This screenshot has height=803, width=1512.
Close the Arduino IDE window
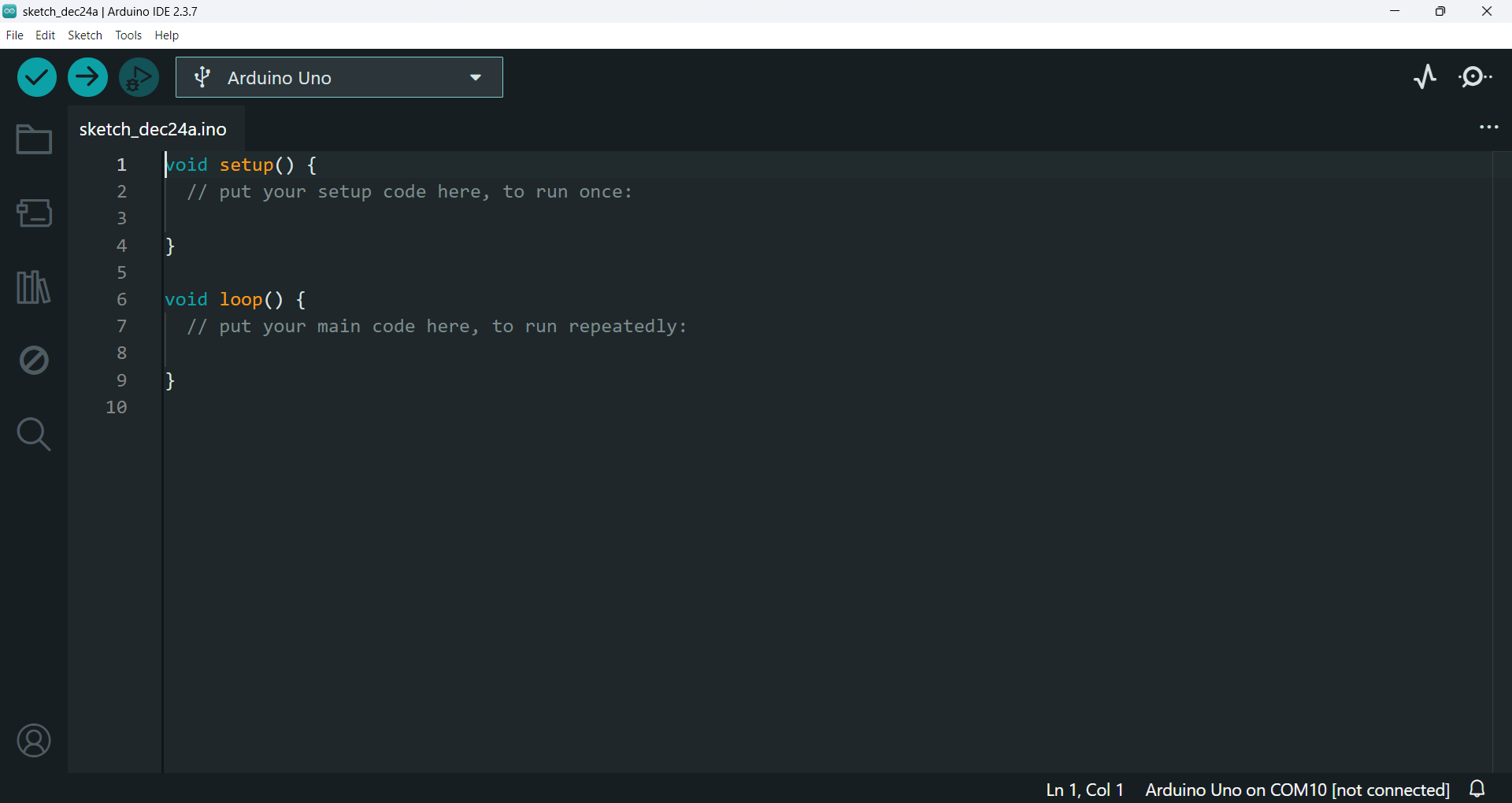(x=1487, y=11)
